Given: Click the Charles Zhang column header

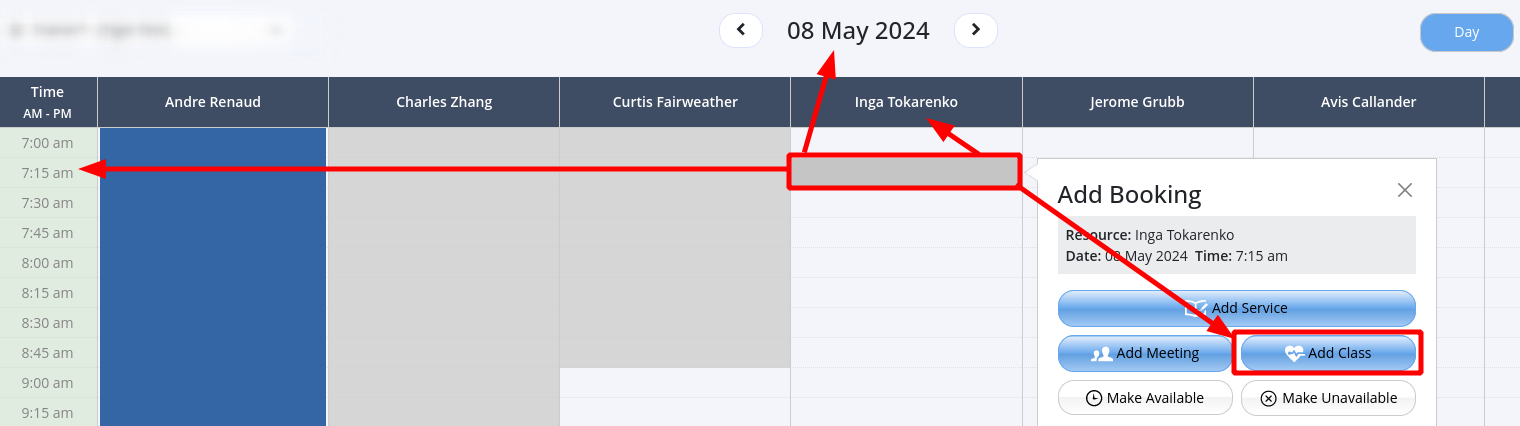Looking at the screenshot, I should (x=444, y=102).
